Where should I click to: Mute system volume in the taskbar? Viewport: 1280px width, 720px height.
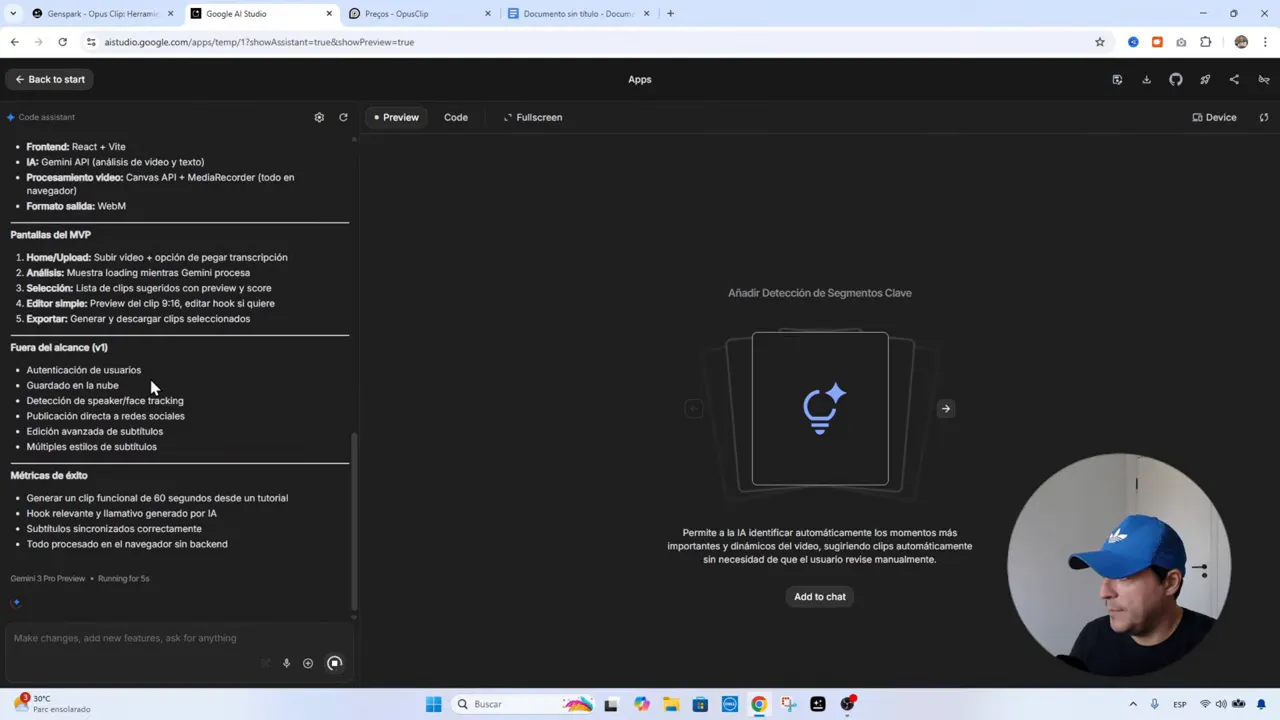click(x=1221, y=704)
